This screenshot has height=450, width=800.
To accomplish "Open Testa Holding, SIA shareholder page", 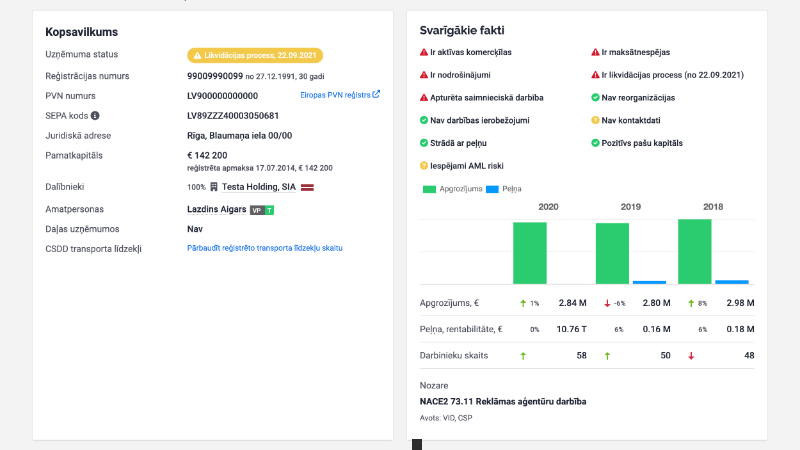I will tap(259, 186).
